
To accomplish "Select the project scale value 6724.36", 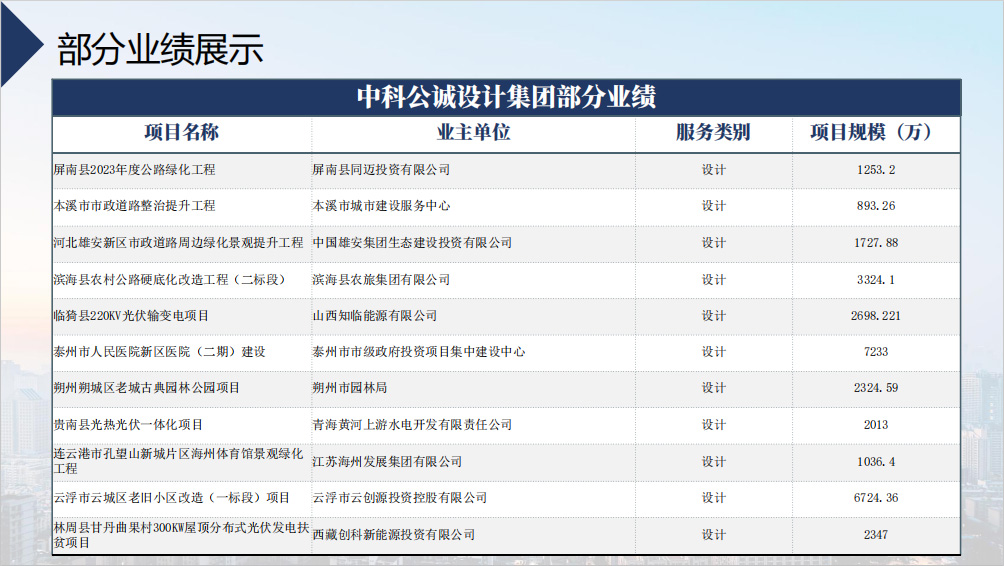I will point(875,498).
